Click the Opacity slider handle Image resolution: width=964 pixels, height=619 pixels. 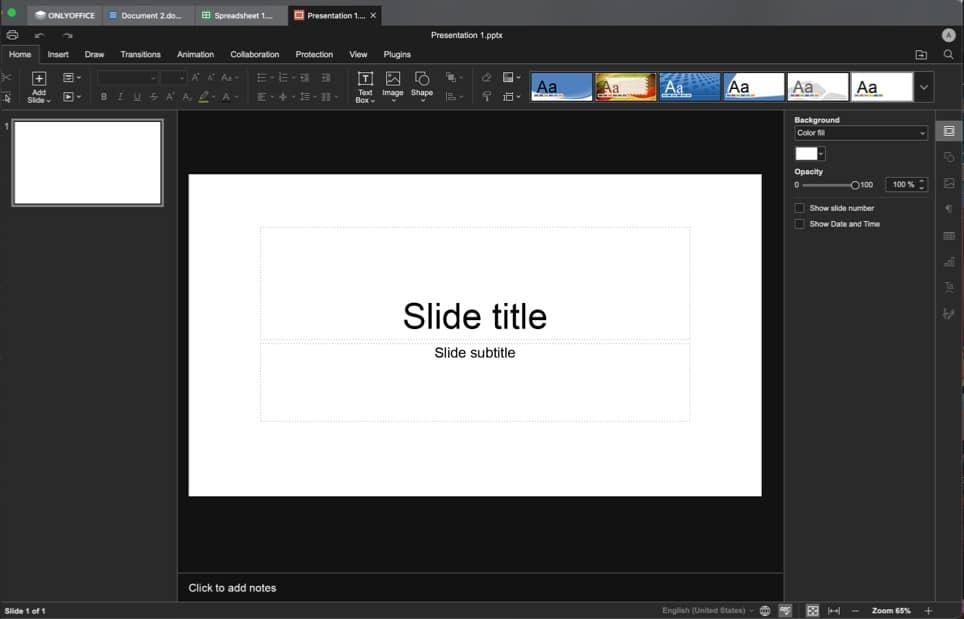[855, 185]
